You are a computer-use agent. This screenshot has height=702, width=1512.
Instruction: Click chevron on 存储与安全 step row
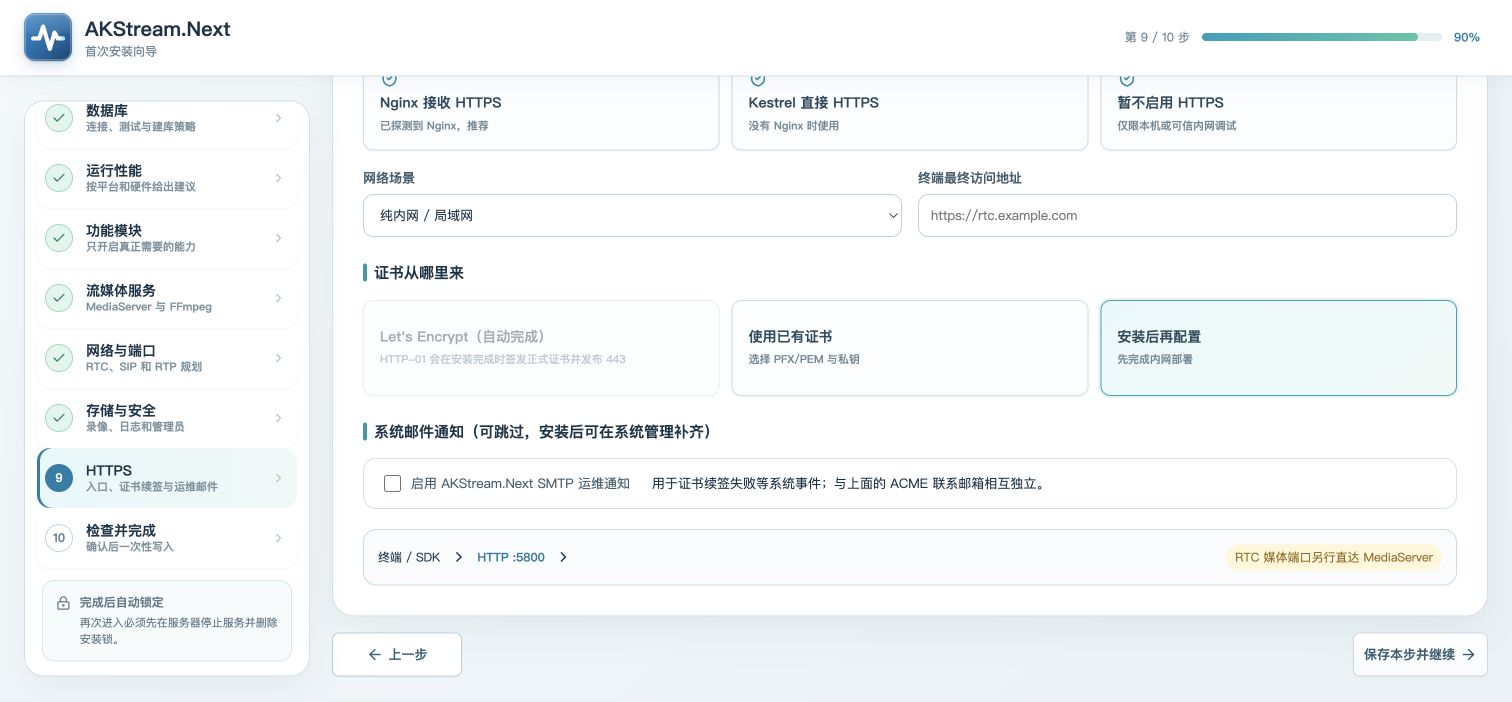[278, 418]
